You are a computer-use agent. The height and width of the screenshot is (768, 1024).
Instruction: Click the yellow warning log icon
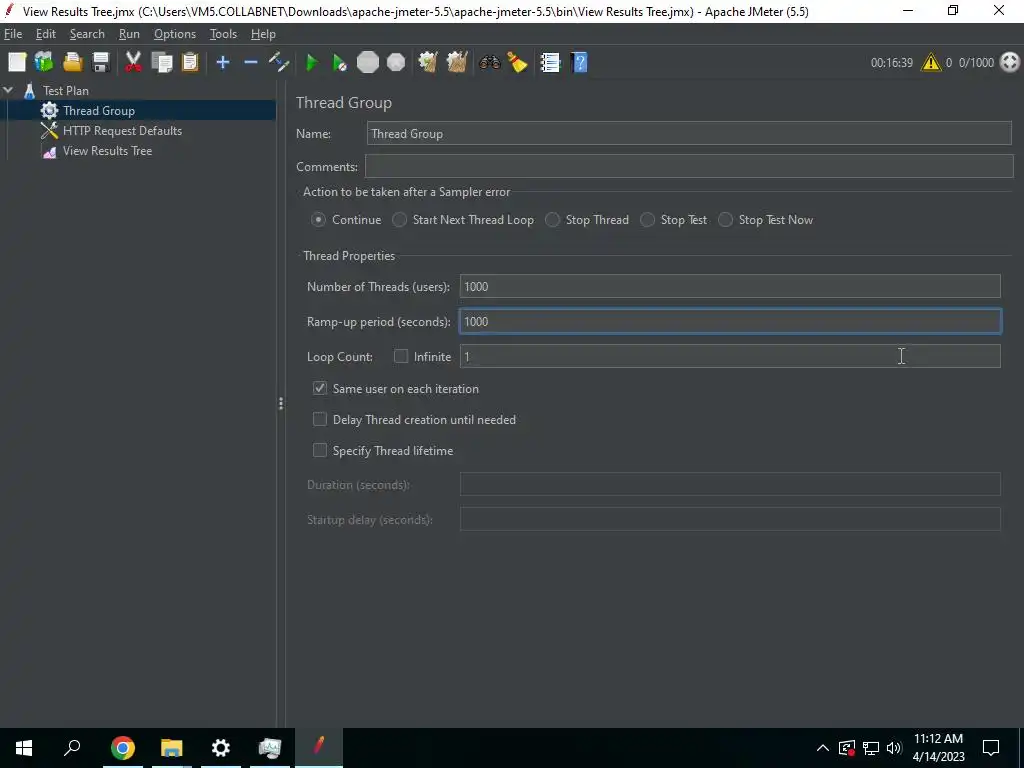[x=931, y=63]
